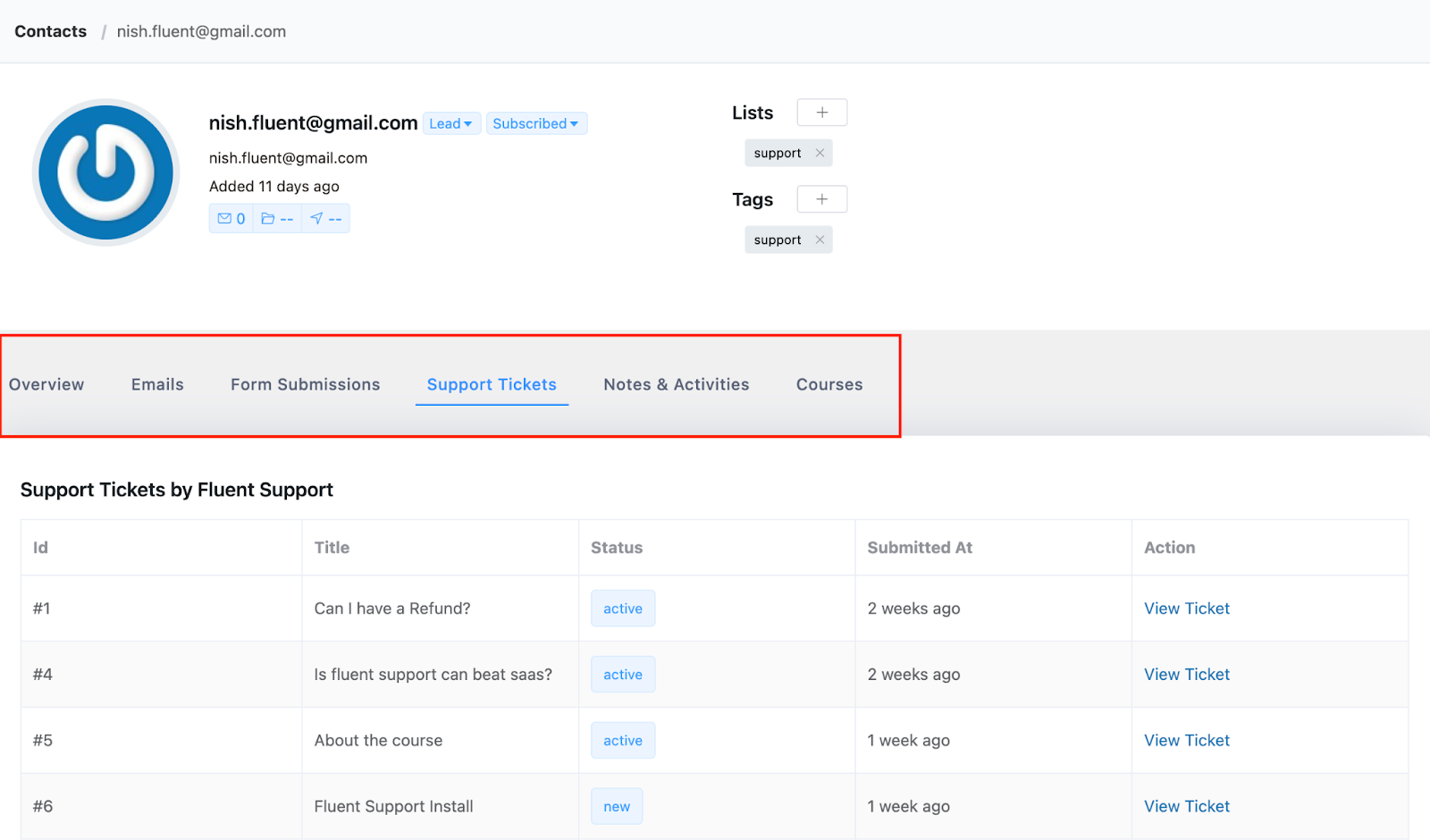View Ticket for 'About the course'
Image resolution: width=1430 pixels, height=840 pixels.
pyautogui.click(x=1187, y=741)
